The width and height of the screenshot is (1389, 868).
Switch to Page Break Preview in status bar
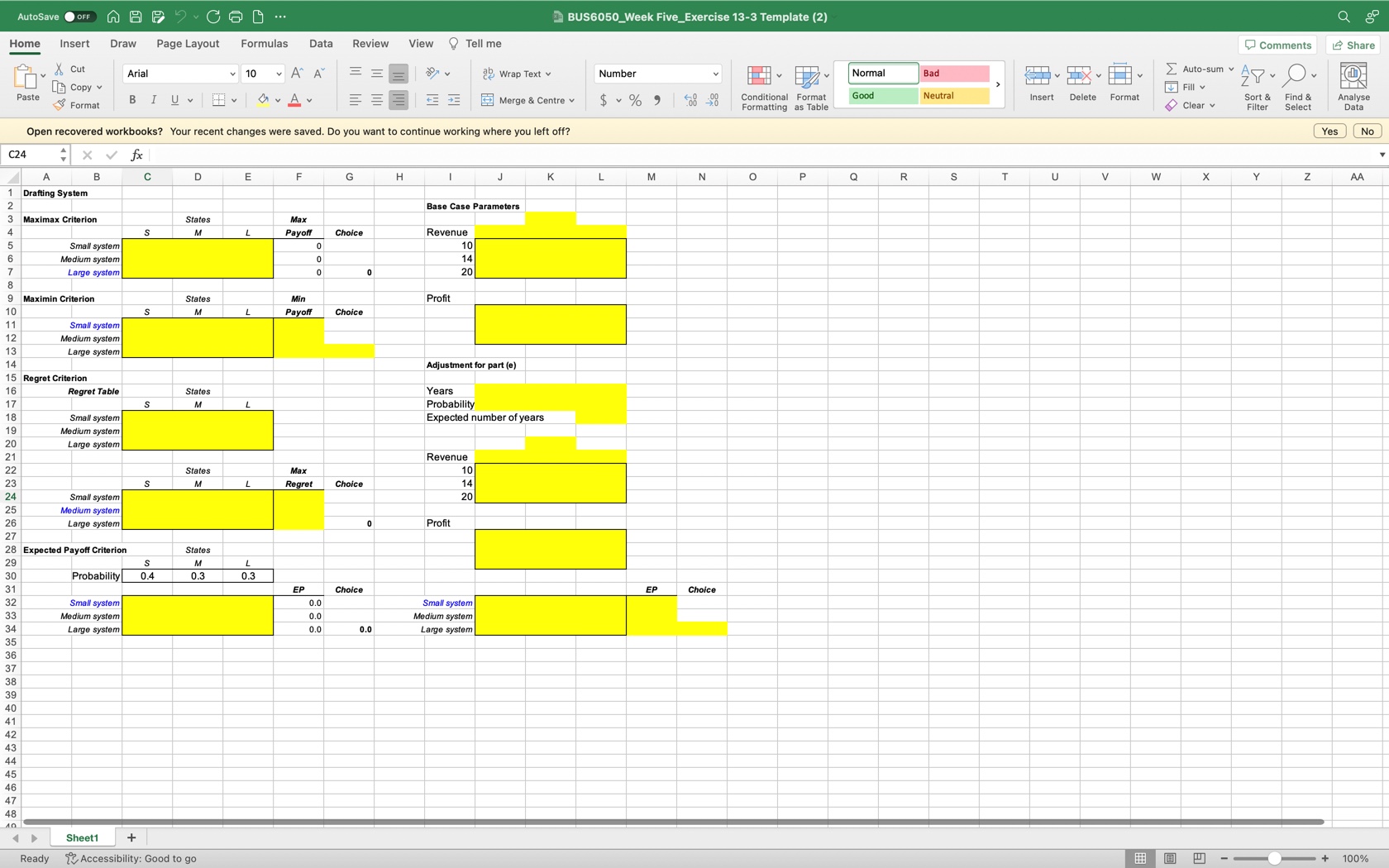(1200, 858)
